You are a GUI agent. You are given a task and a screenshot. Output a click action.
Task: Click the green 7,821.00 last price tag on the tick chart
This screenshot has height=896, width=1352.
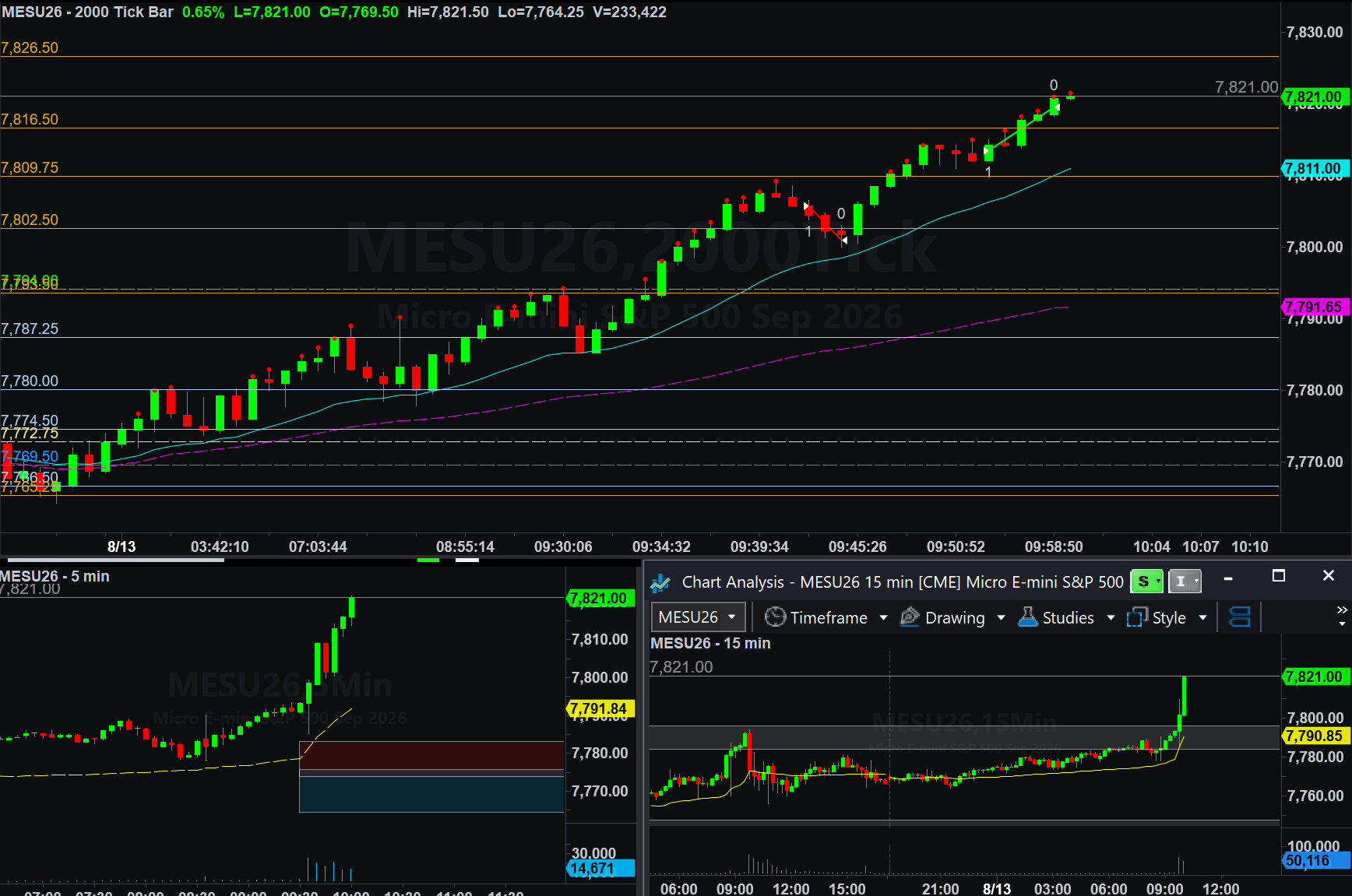pos(1315,97)
